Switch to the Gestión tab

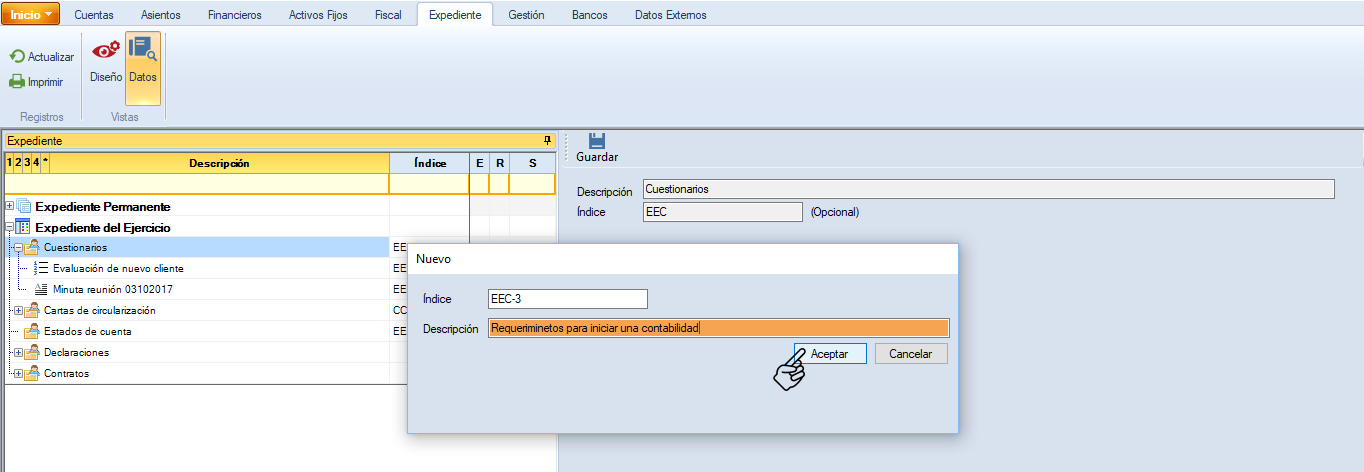(526, 15)
